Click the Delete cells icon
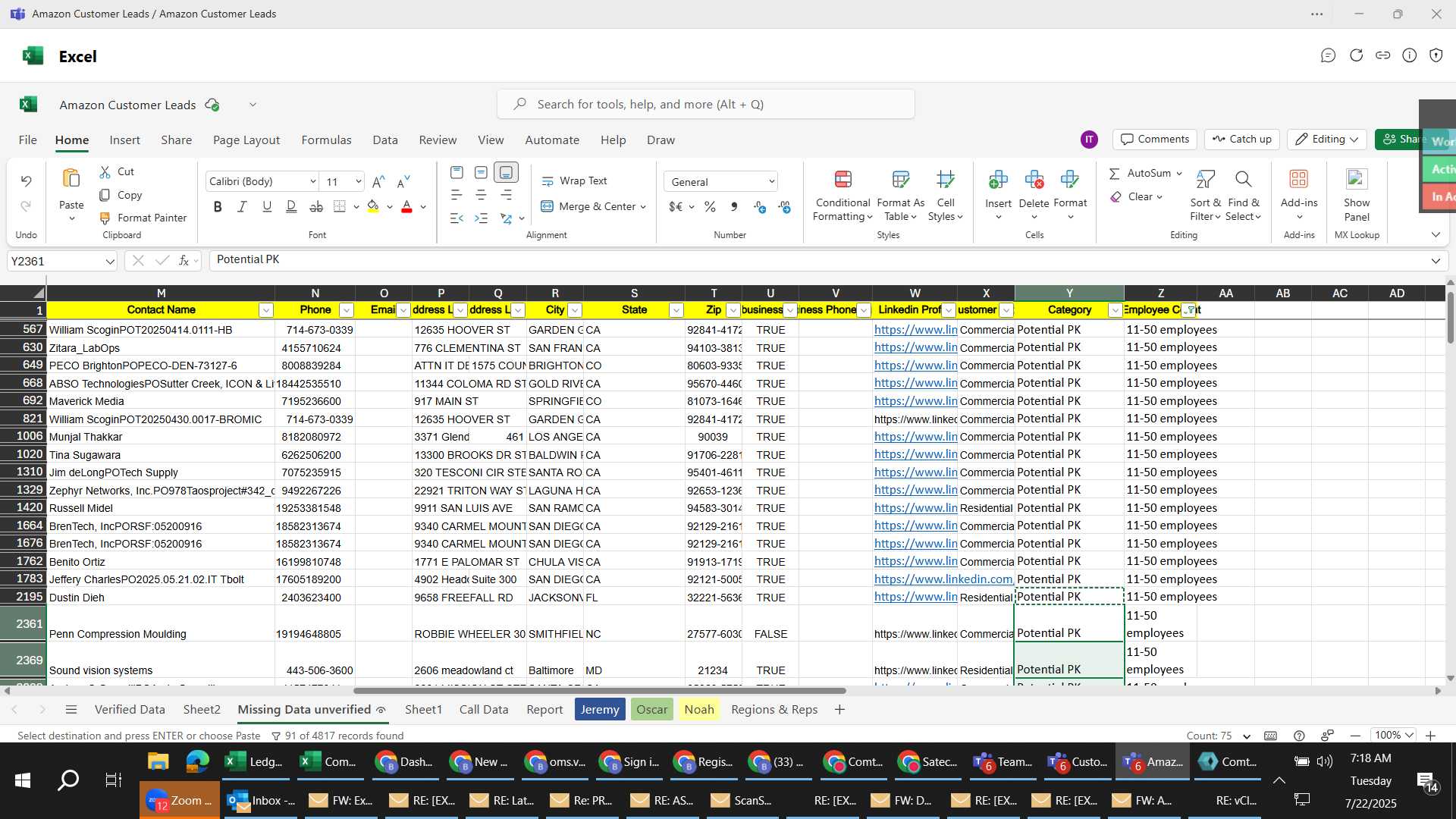The image size is (1456, 819). click(1034, 180)
